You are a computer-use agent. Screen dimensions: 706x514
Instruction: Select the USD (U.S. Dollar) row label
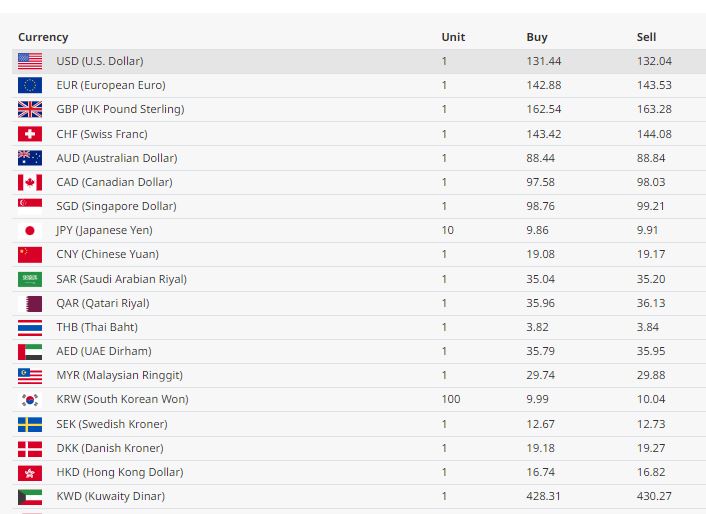pyautogui.click(x=99, y=61)
